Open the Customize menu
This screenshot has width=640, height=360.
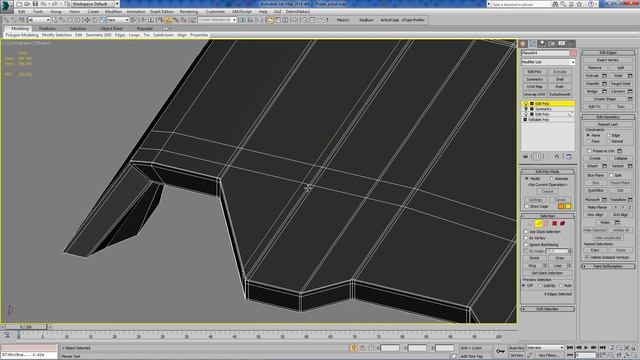215,11
